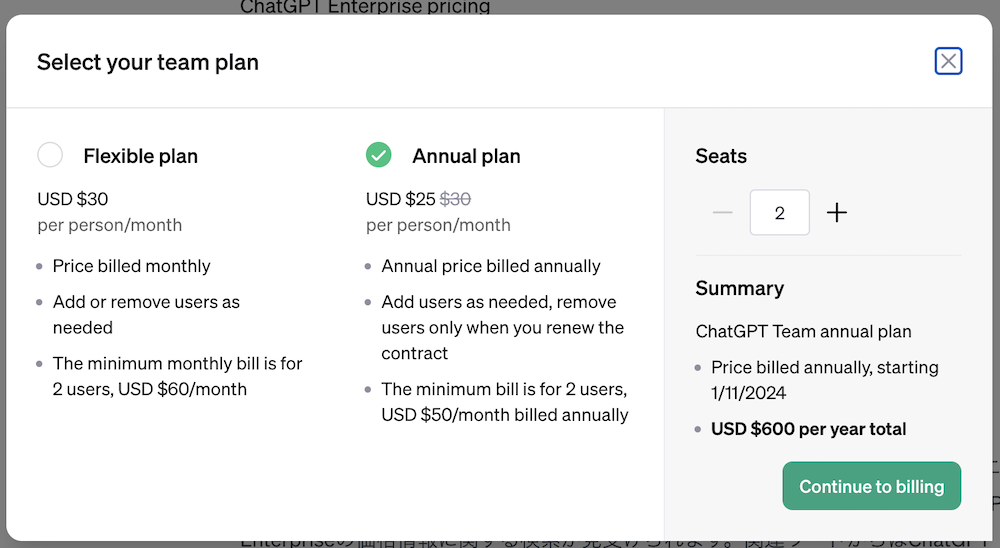
Task: Click the USD $600 per year total
Action: click(808, 429)
